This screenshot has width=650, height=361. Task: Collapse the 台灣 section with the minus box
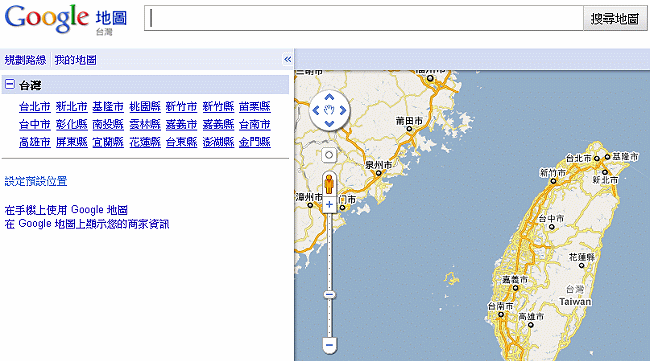(x=10, y=85)
